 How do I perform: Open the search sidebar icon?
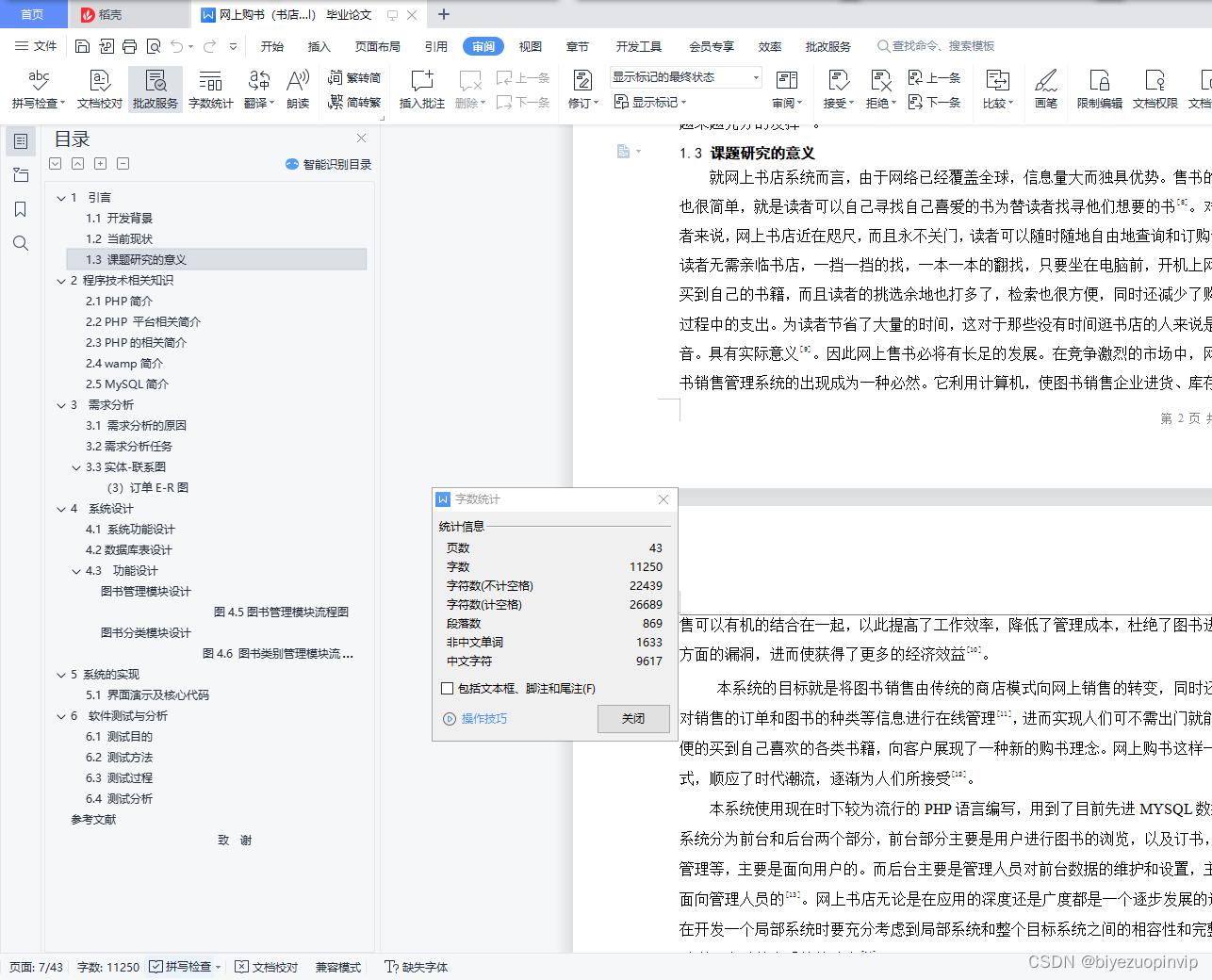click(x=20, y=243)
